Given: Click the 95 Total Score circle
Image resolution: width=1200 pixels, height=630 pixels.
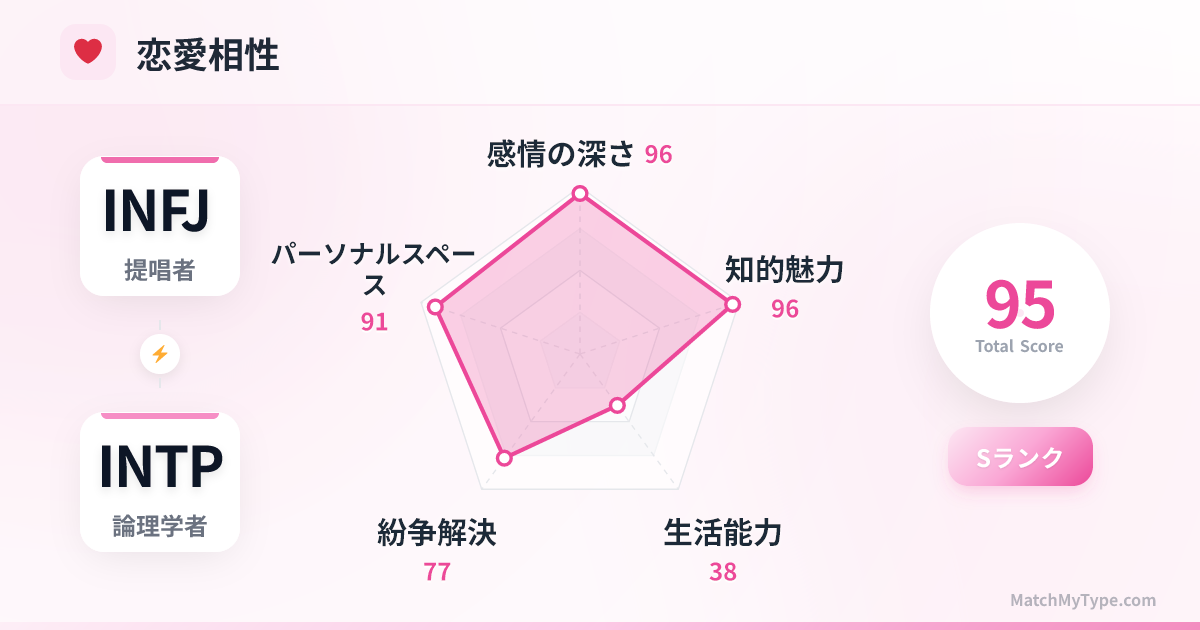Looking at the screenshot, I should click(x=1019, y=313).
